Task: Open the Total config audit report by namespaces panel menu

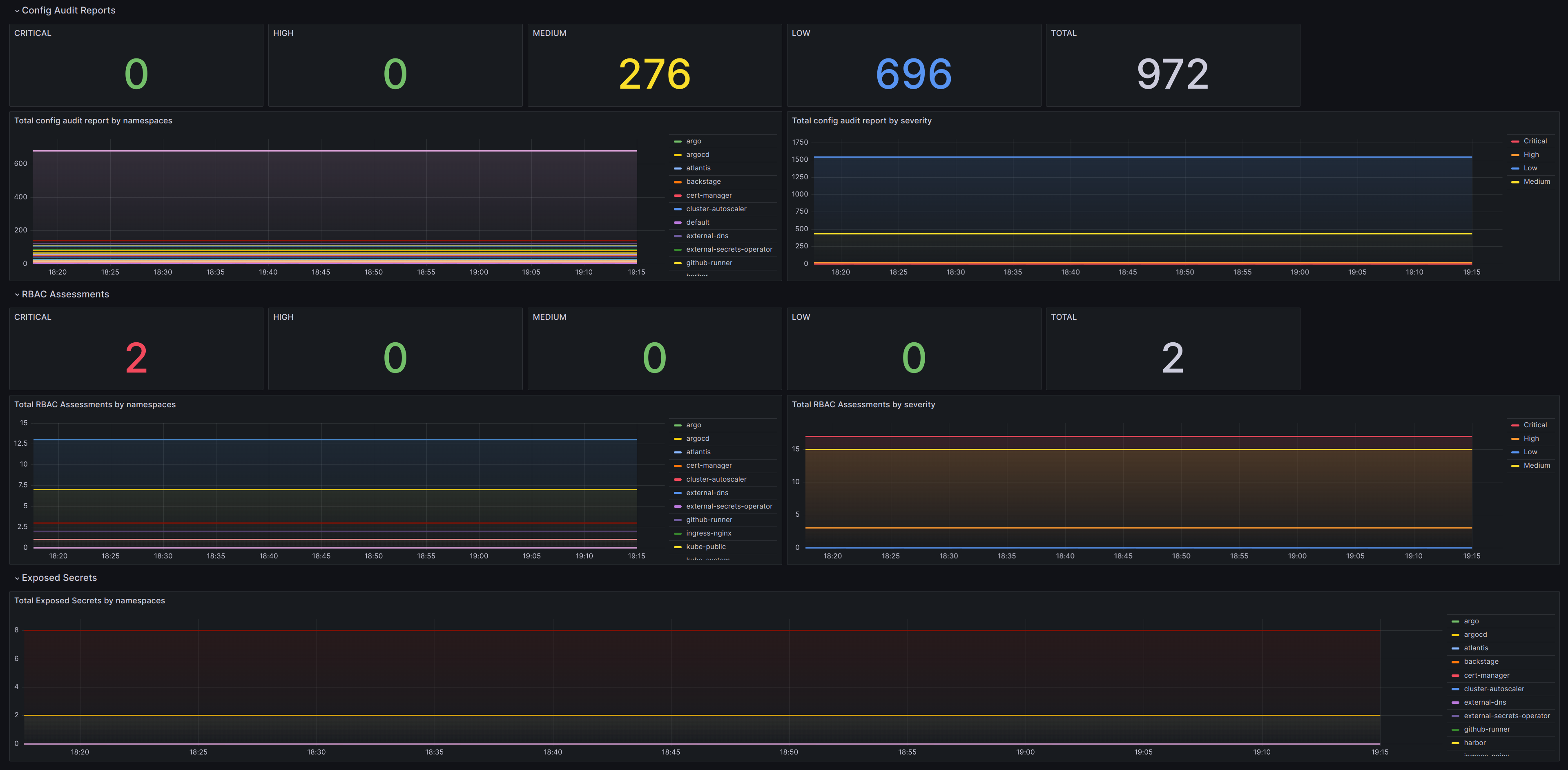Action: pos(93,121)
